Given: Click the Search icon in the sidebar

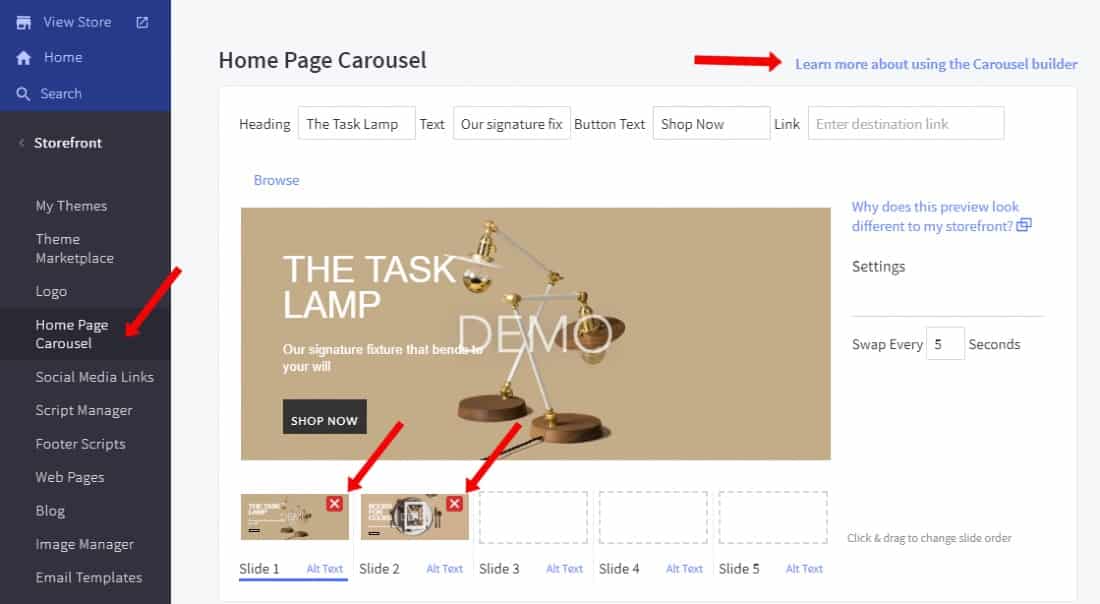Looking at the screenshot, I should click(22, 92).
